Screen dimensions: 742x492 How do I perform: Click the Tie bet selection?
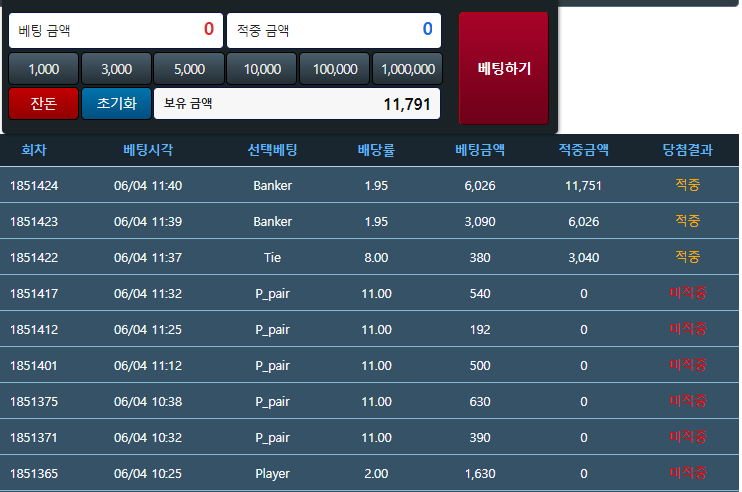tap(273, 257)
